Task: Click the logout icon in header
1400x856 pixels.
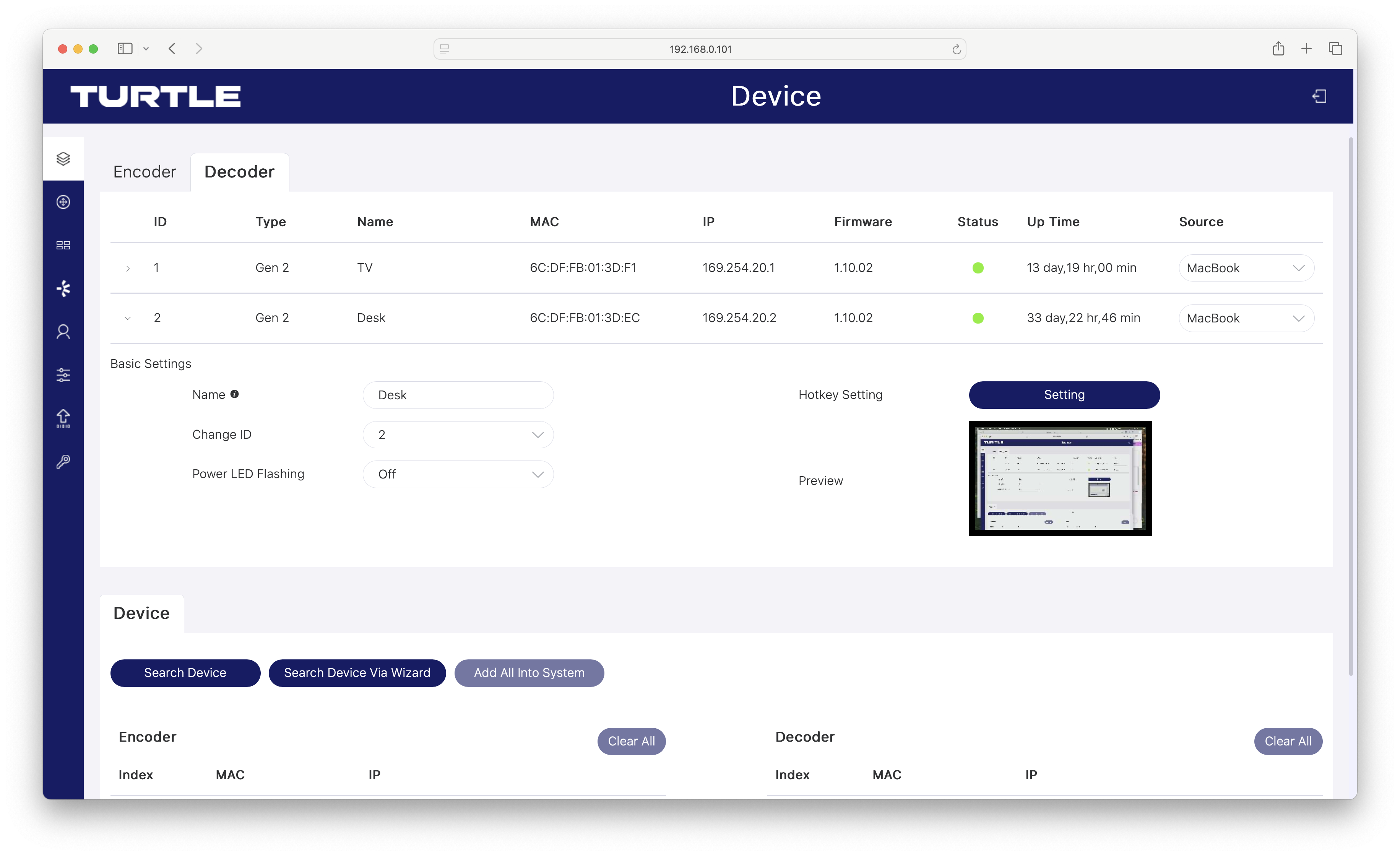Action: click(1319, 96)
